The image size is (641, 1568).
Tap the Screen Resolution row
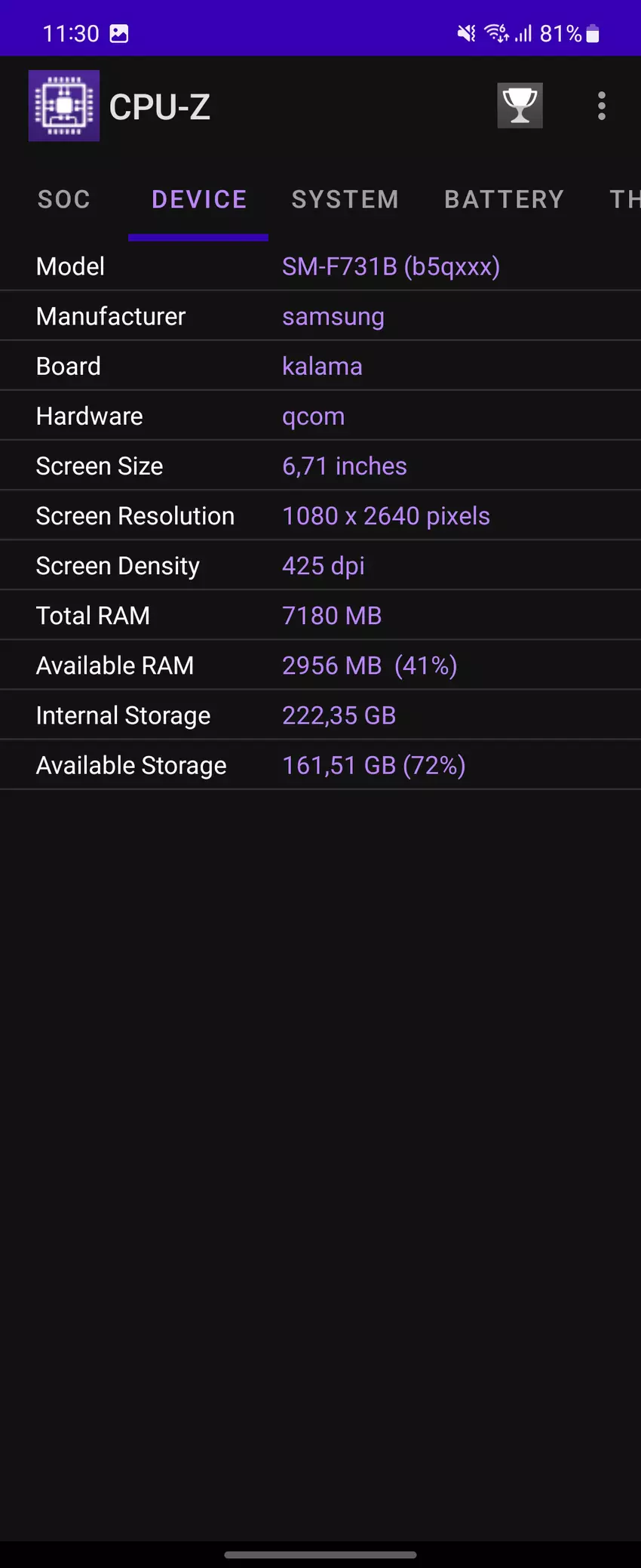(x=320, y=516)
